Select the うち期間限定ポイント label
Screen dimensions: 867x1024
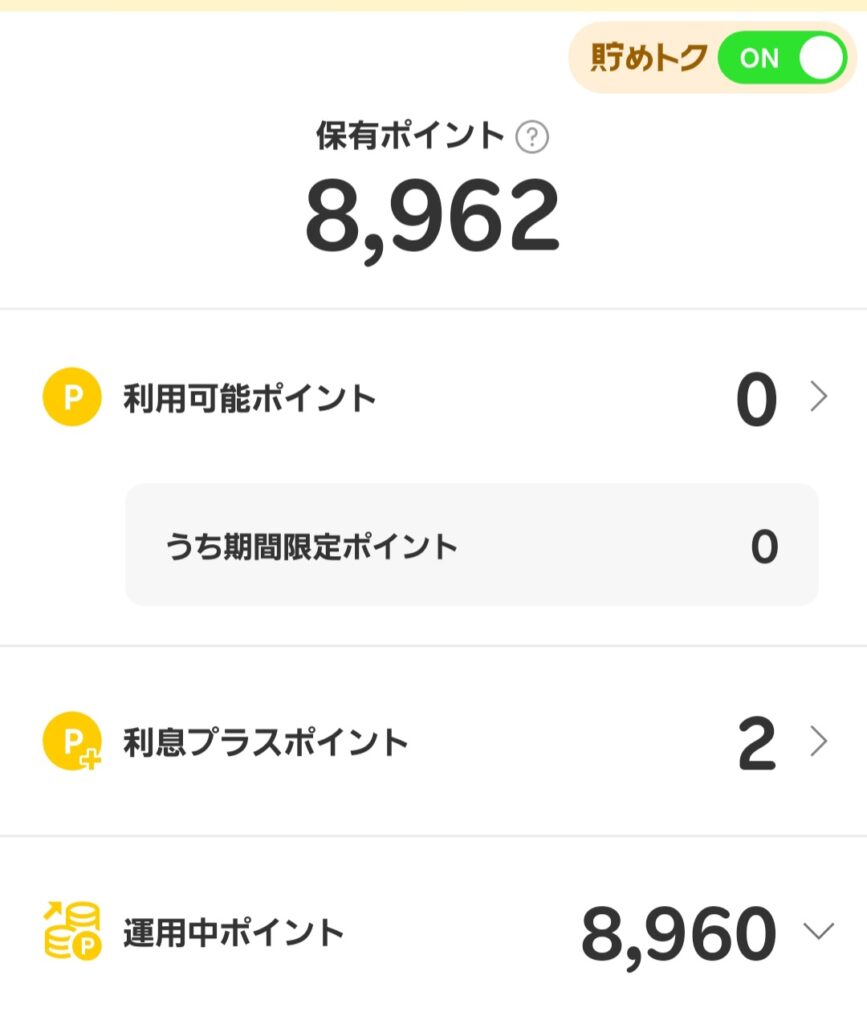click(312, 546)
